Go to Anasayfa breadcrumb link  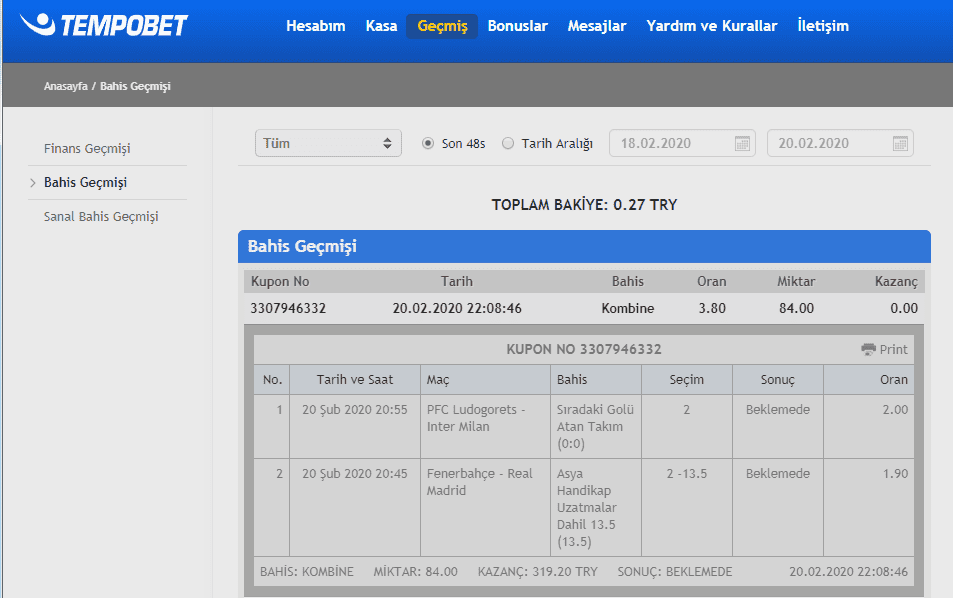coord(66,86)
